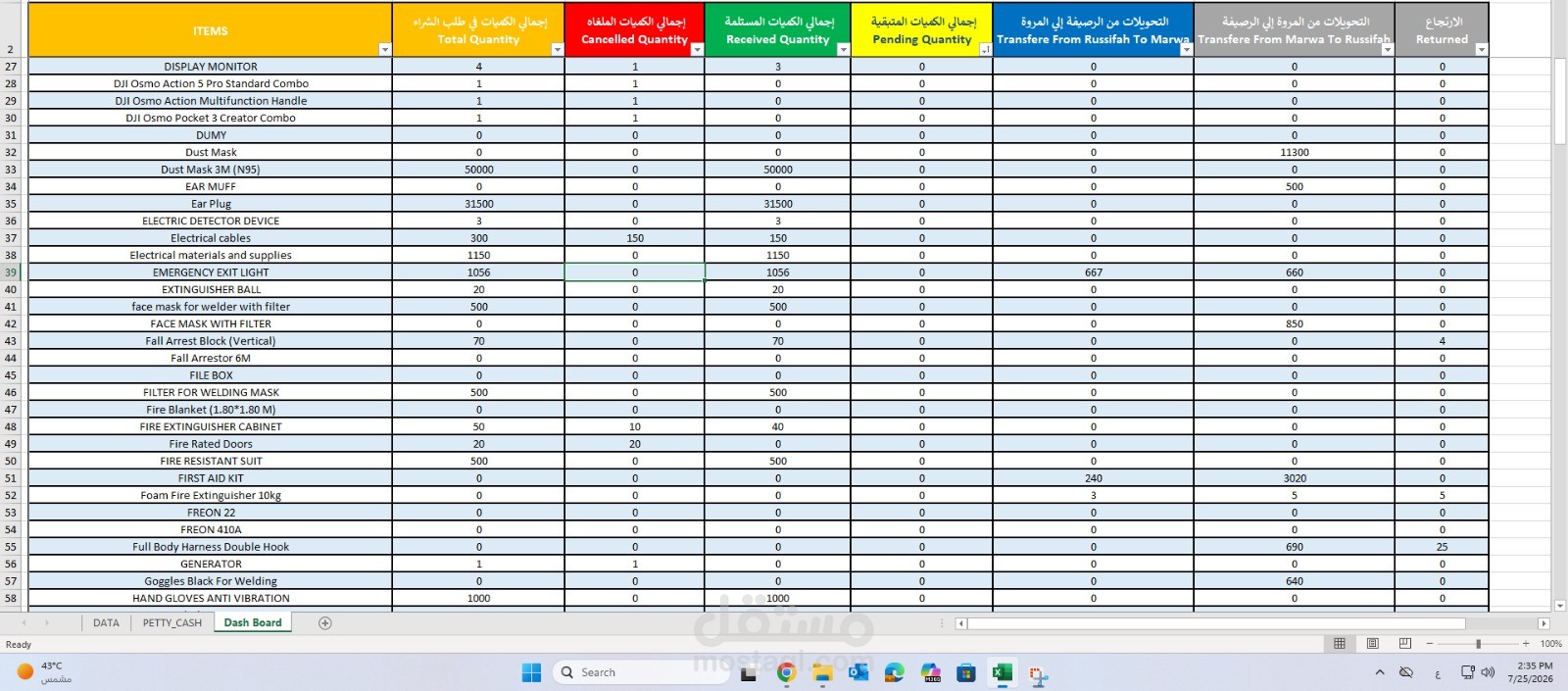The height and width of the screenshot is (691, 1568).
Task: Click the taskbar Search box
Action: click(x=640, y=672)
